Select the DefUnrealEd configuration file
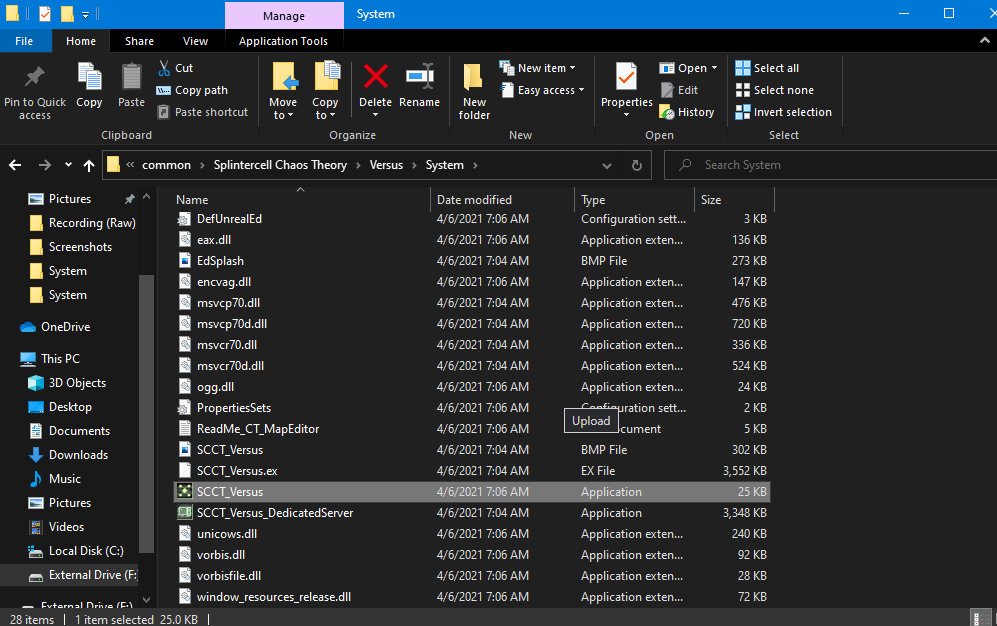997x626 pixels. coord(471,219)
